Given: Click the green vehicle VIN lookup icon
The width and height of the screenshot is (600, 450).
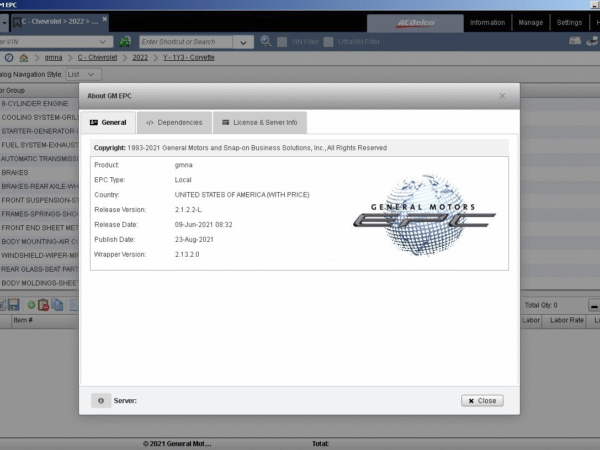Looking at the screenshot, I should click(x=125, y=41).
